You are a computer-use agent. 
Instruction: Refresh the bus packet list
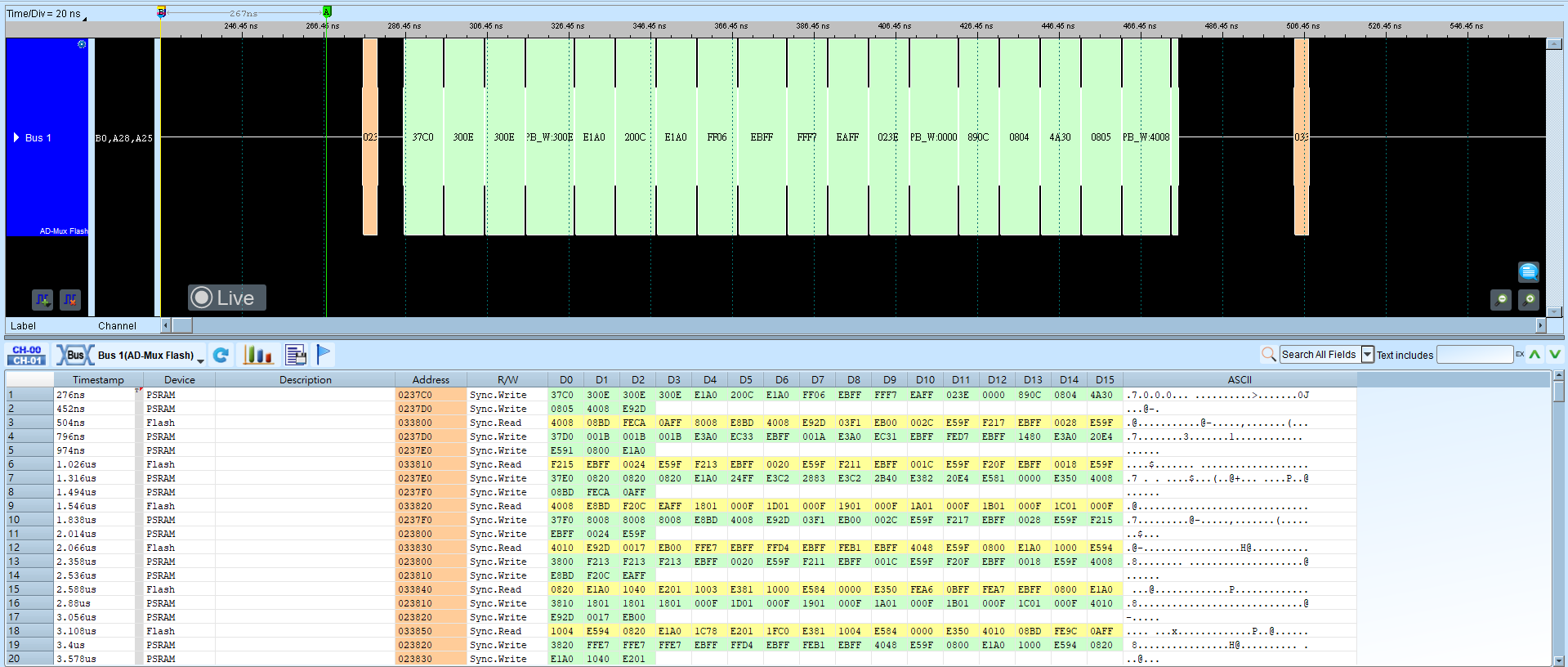(221, 355)
